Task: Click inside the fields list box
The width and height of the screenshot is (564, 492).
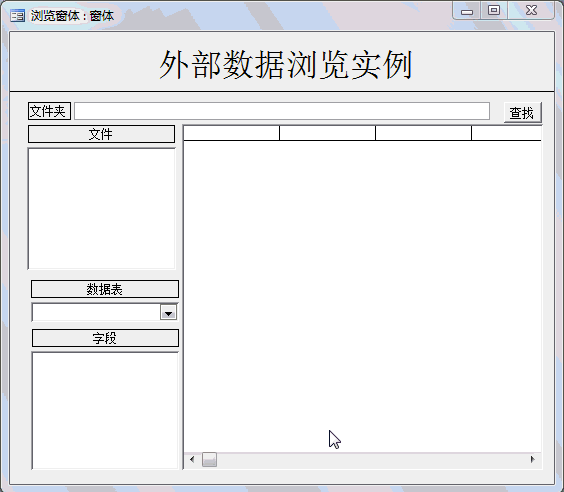Action: (x=105, y=411)
